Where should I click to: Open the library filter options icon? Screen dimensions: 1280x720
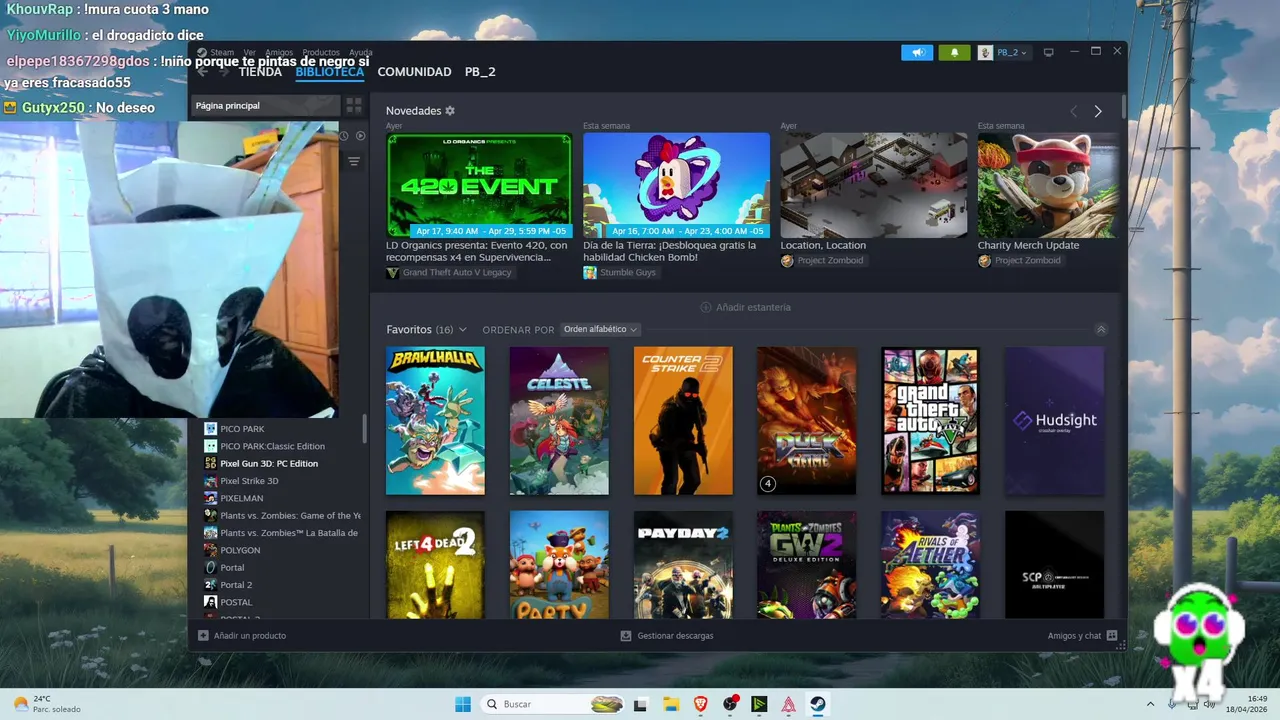point(354,161)
